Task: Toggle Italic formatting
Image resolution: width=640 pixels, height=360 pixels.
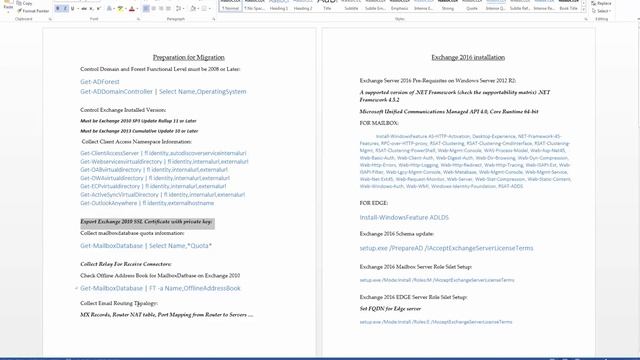Action: click(65, 9)
